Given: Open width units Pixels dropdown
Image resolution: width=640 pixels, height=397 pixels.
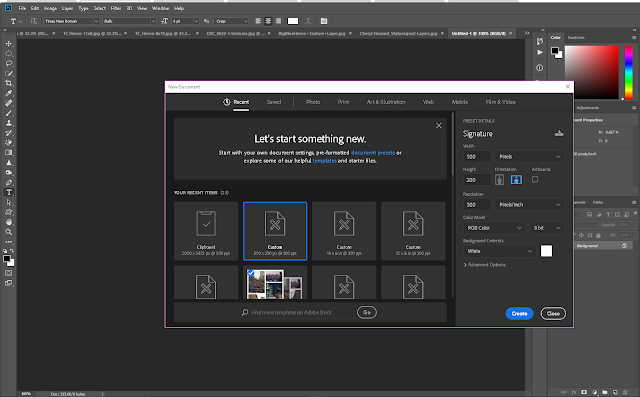Looking at the screenshot, I should coord(529,156).
